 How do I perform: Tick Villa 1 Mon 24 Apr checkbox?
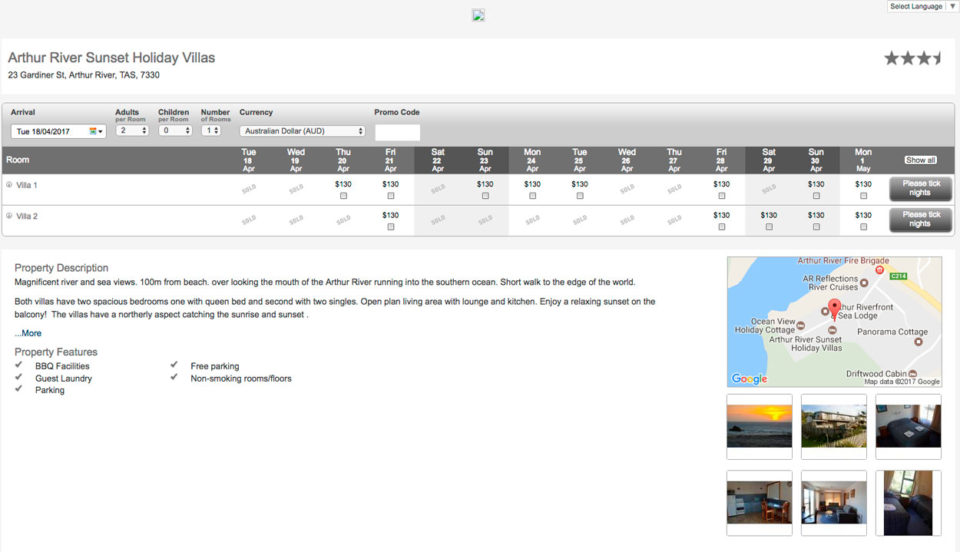pyautogui.click(x=533, y=196)
